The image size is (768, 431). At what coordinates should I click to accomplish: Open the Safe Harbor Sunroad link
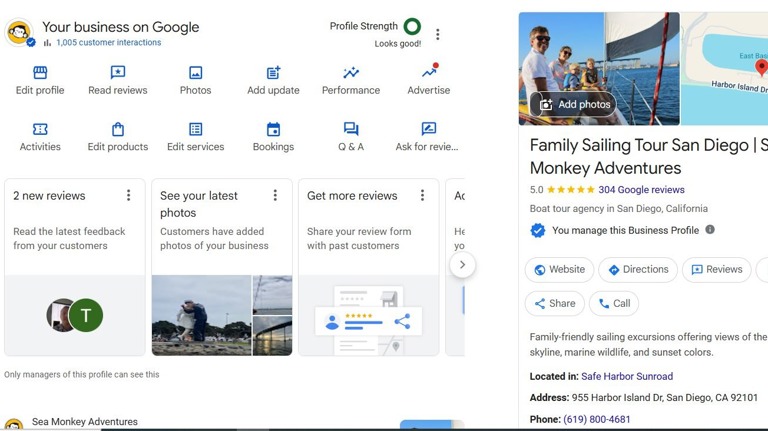pyautogui.click(x=627, y=376)
